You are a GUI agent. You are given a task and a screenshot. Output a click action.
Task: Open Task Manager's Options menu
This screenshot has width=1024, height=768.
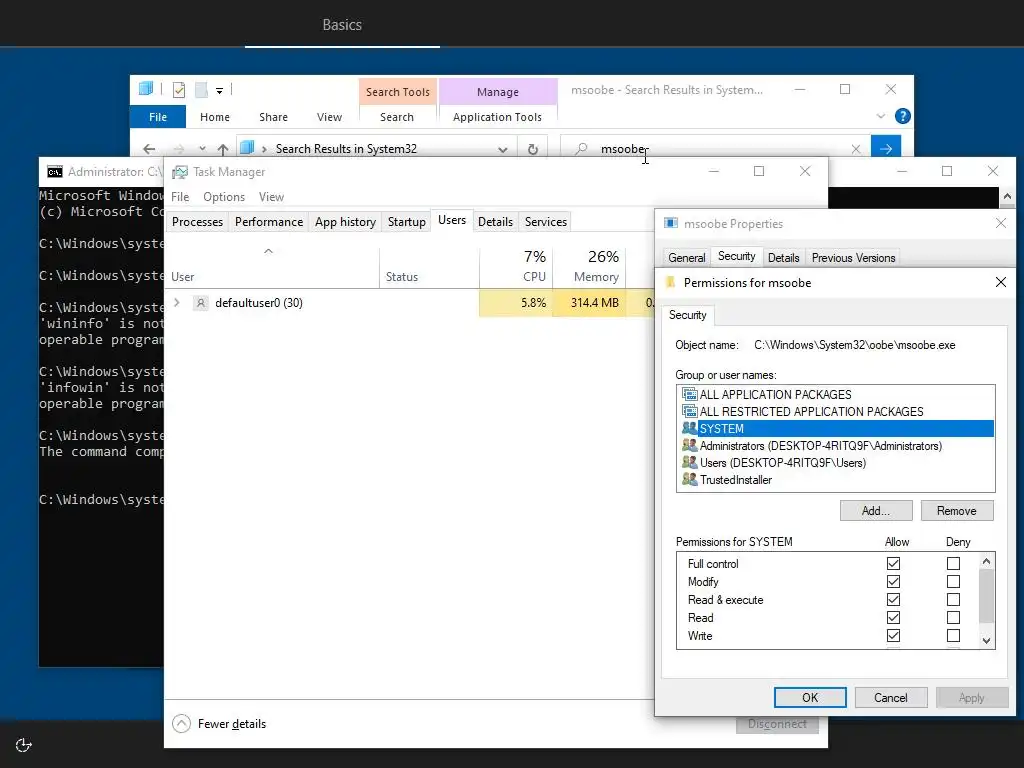tap(224, 197)
